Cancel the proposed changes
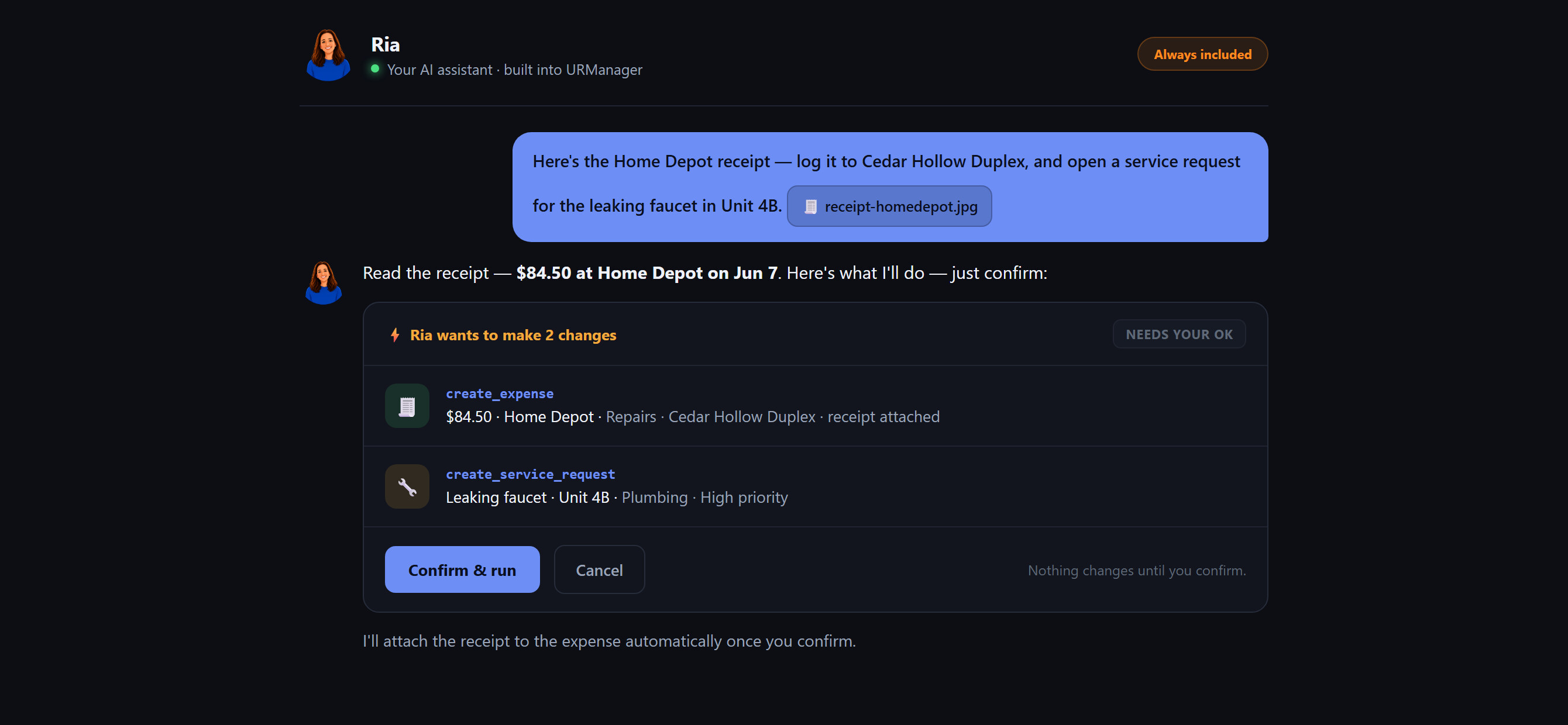 599,570
